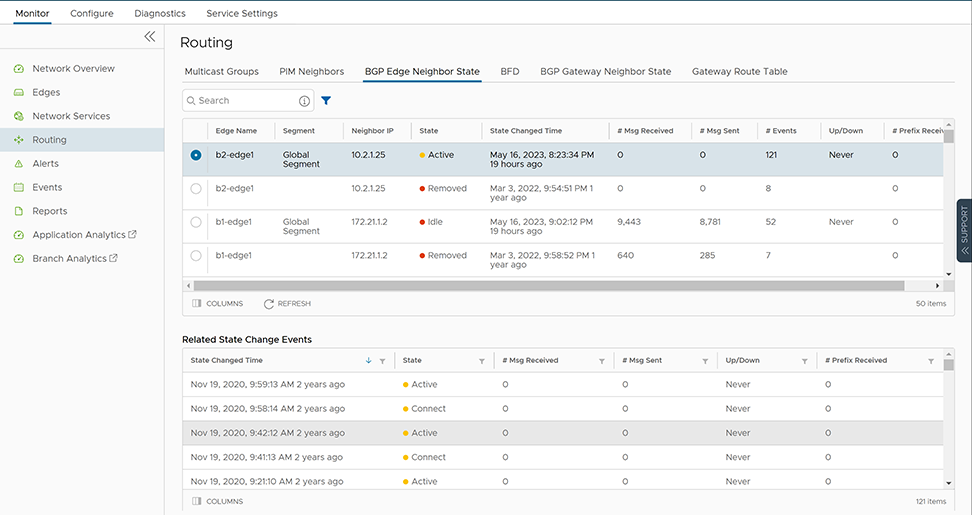The height and width of the screenshot is (515, 972).
Task: Click the REFRESH button under neighbor table
Action: tap(287, 303)
